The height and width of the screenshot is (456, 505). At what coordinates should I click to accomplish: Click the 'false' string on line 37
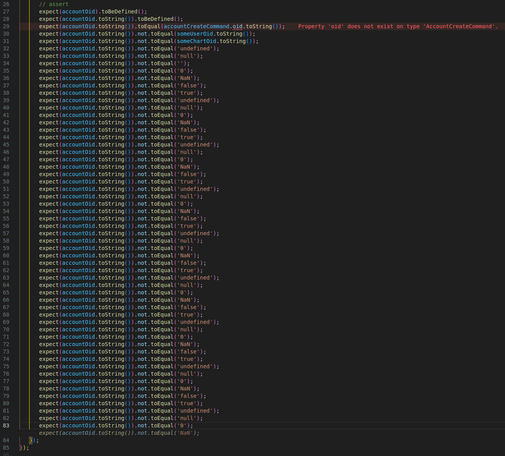pos(188,86)
